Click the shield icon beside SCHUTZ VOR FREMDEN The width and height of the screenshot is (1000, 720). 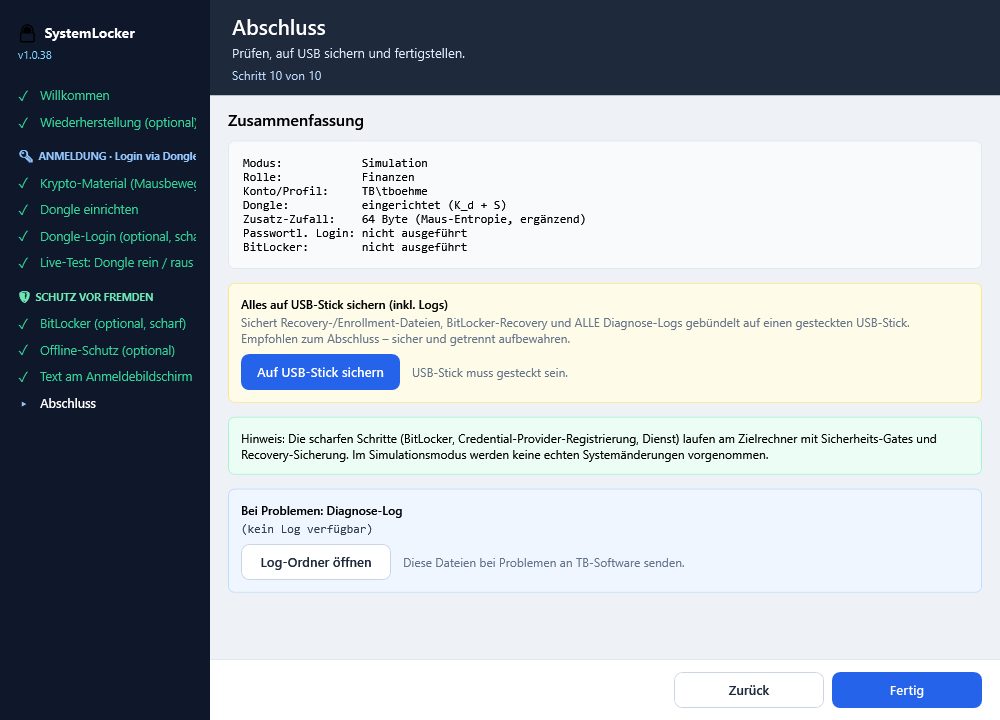[24, 297]
